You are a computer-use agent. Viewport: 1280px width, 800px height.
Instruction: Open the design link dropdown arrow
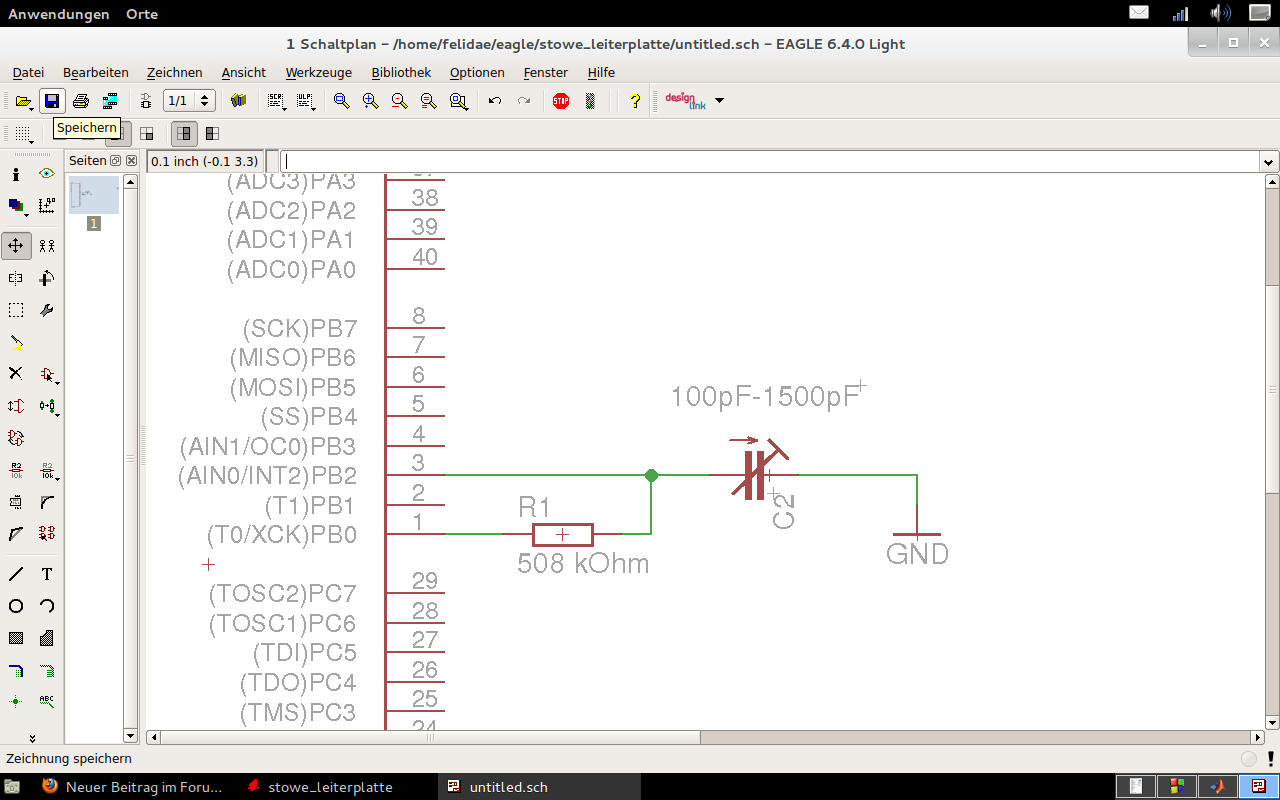click(719, 101)
